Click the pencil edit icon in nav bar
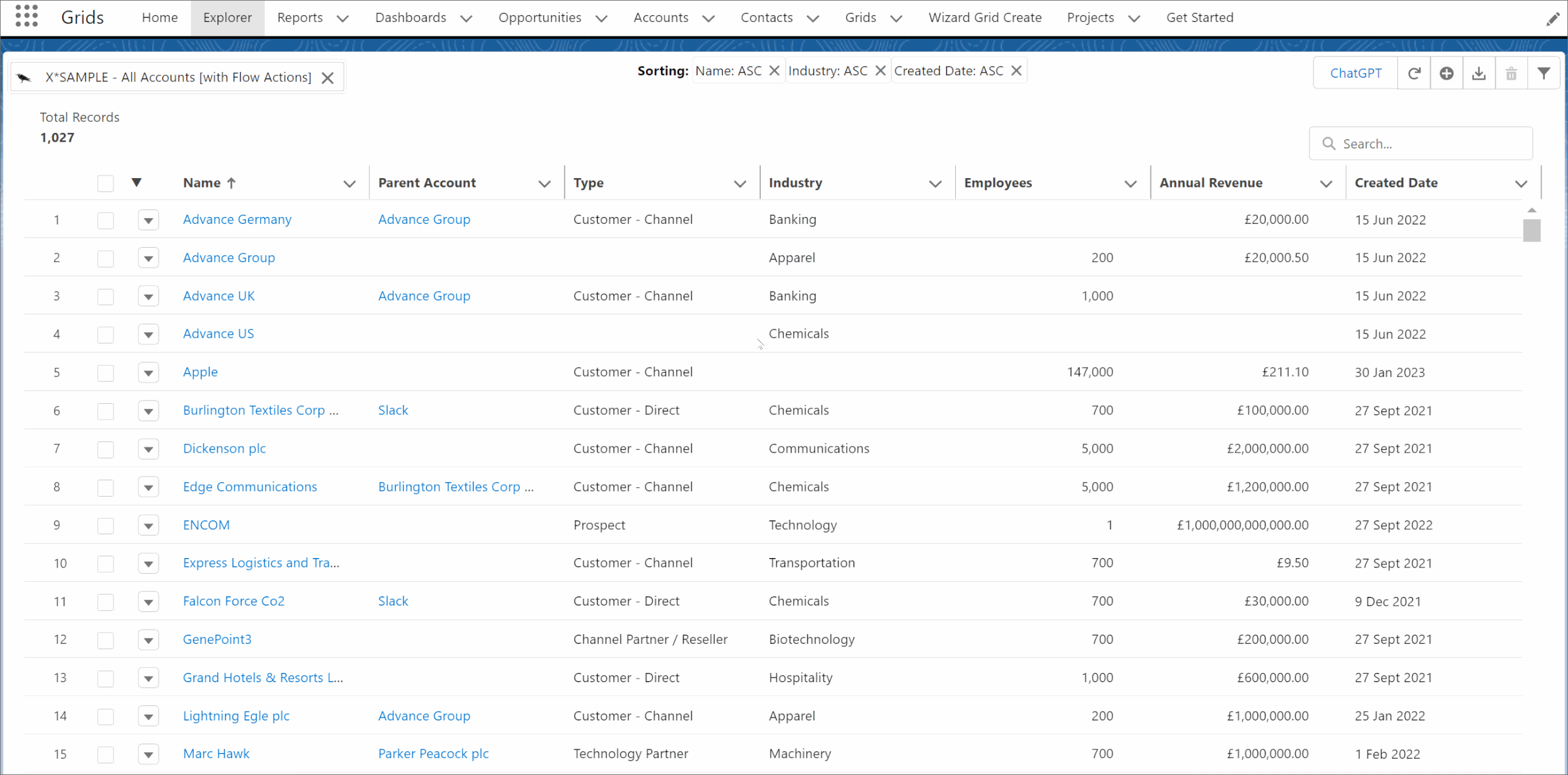This screenshot has width=1568, height=775. tap(1552, 19)
